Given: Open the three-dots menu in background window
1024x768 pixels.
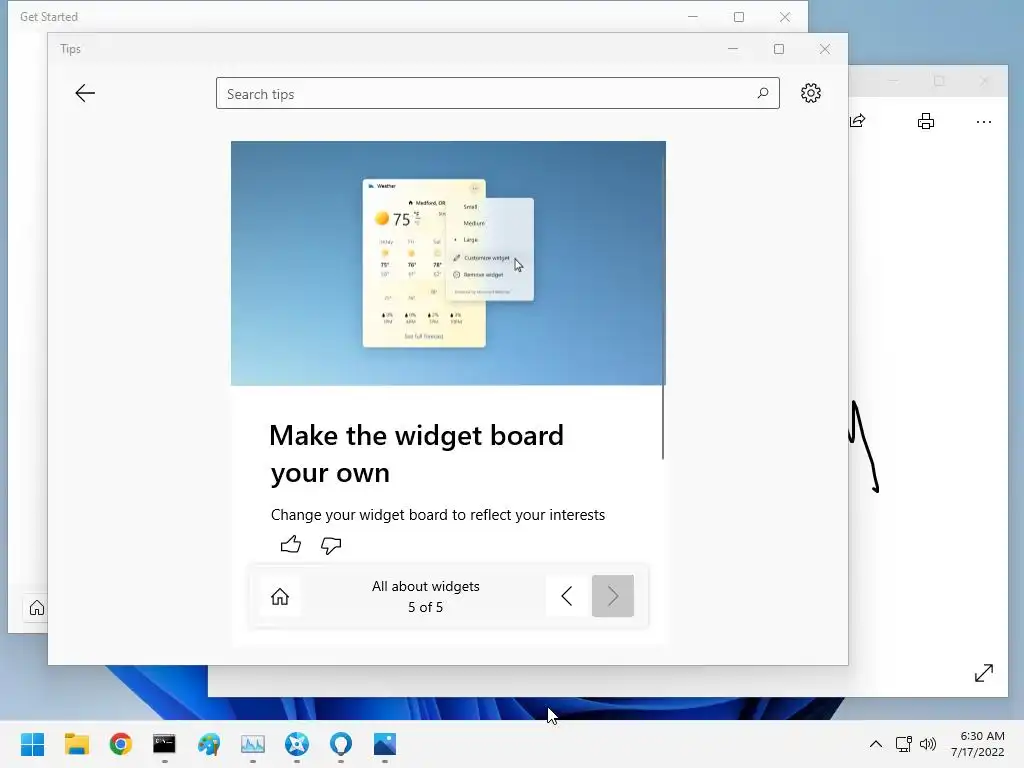Looking at the screenshot, I should tap(984, 122).
